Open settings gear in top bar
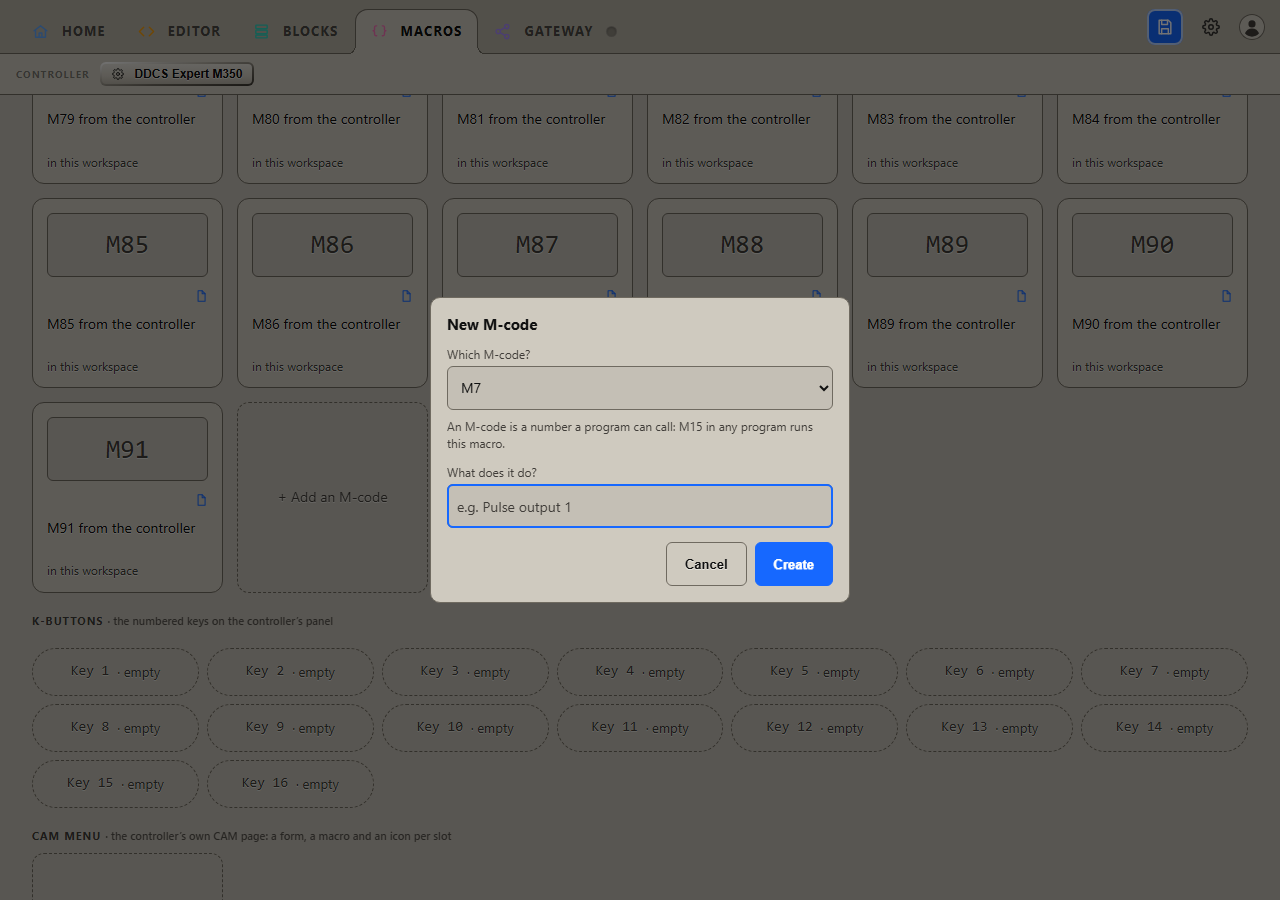The height and width of the screenshot is (900, 1280). coord(1211,27)
